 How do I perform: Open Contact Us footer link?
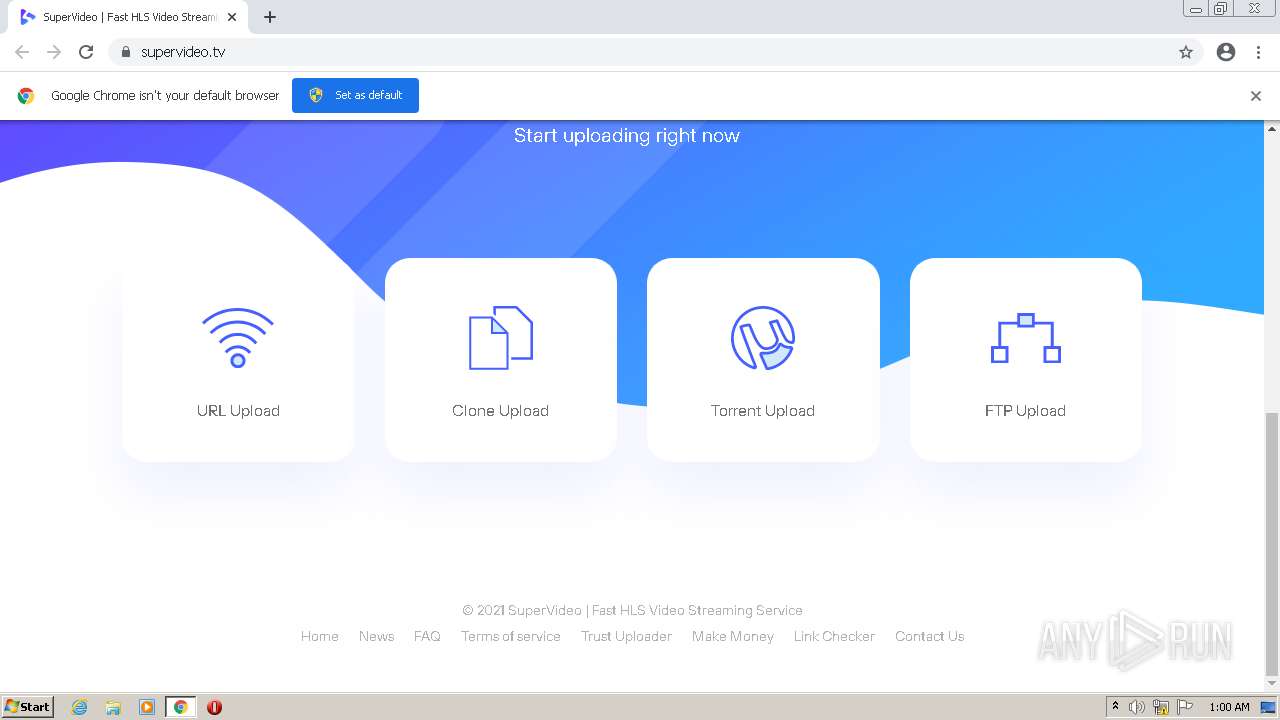[930, 636]
